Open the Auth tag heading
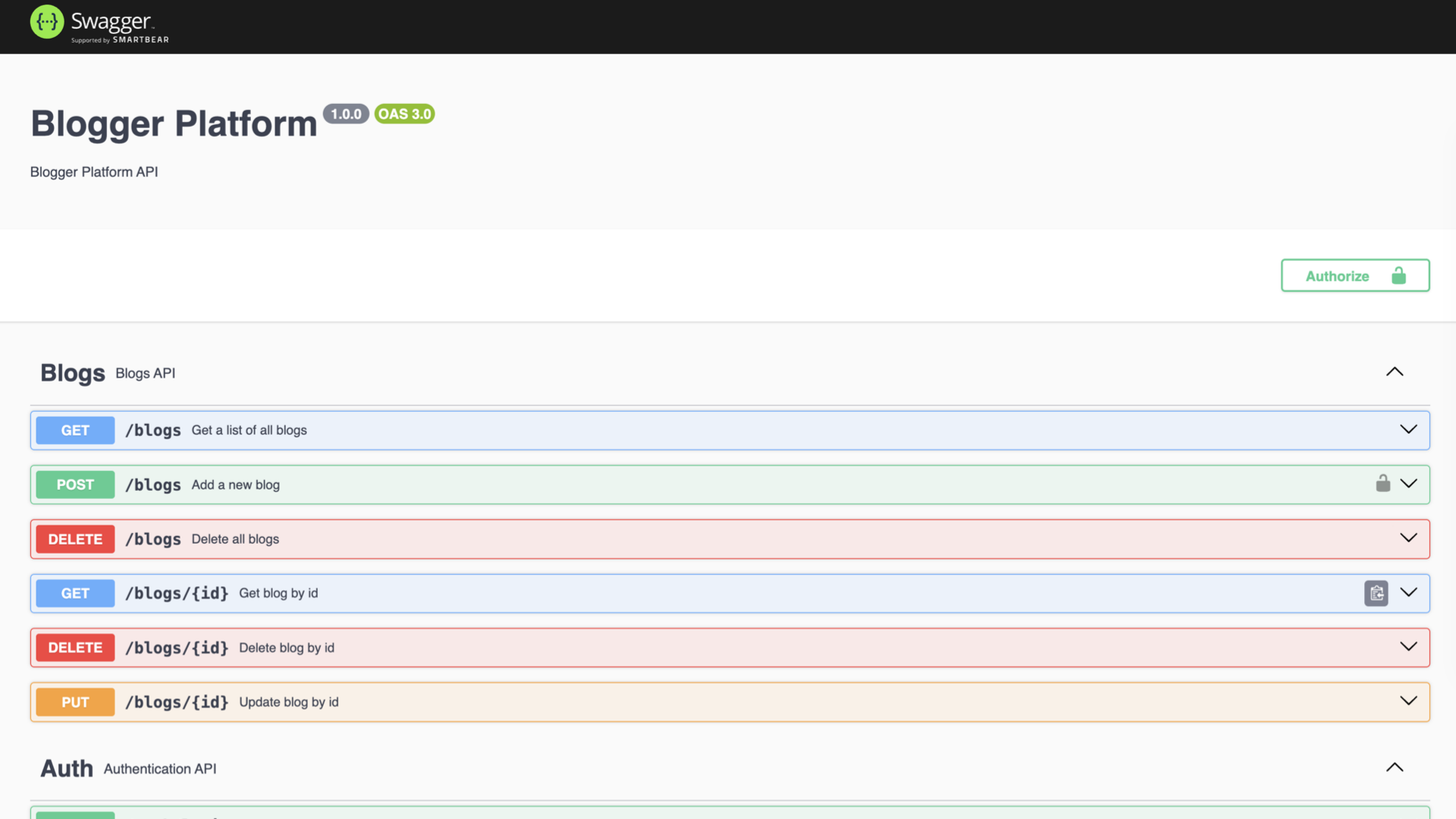The image size is (1456, 819). 67,768
